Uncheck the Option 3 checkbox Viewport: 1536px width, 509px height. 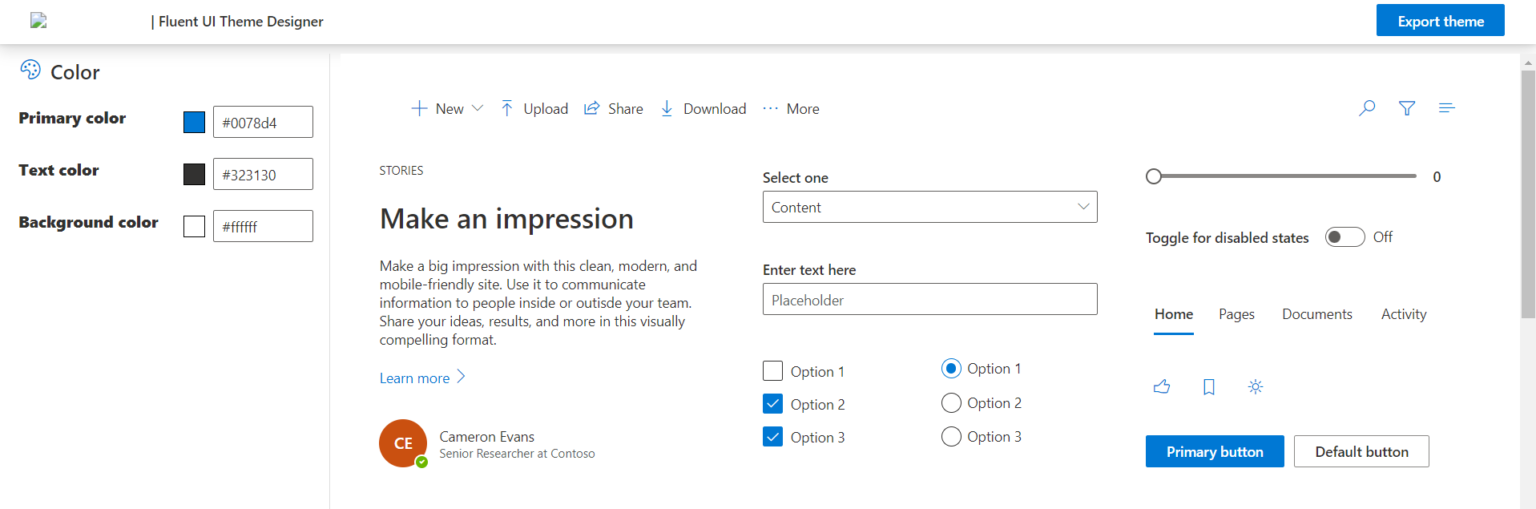[773, 437]
